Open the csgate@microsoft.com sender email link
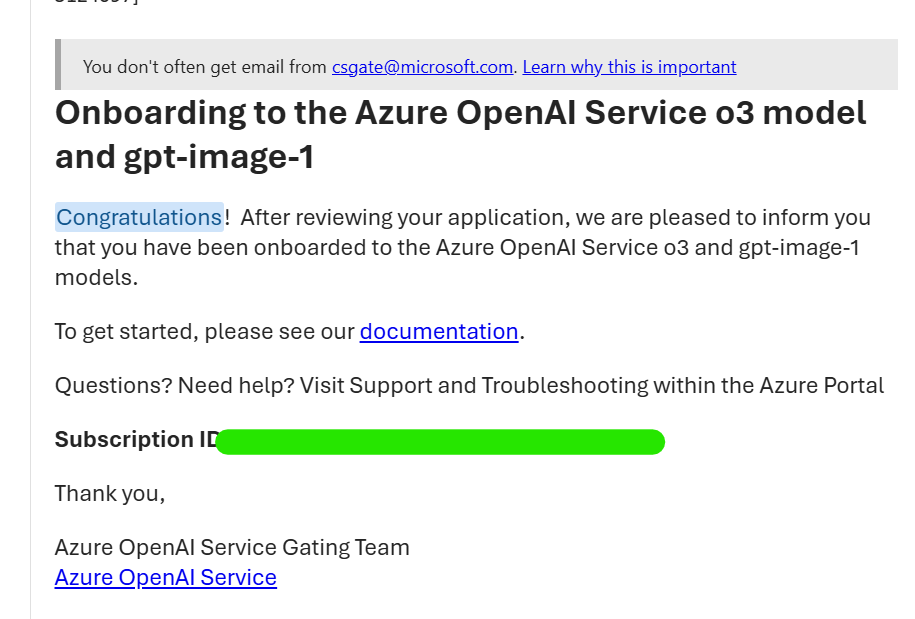Image resolution: width=915 pixels, height=619 pixels. (x=422, y=67)
